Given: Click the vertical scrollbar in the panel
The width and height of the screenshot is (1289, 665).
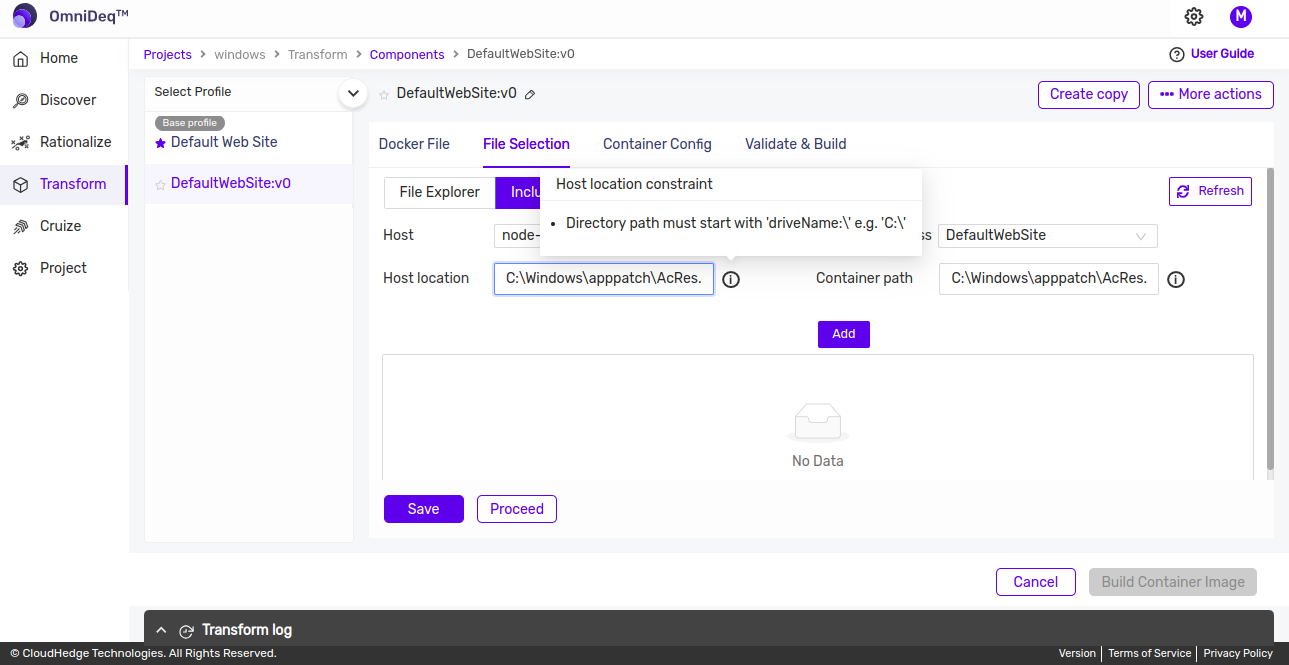Looking at the screenshot, I should [1270, 320].
